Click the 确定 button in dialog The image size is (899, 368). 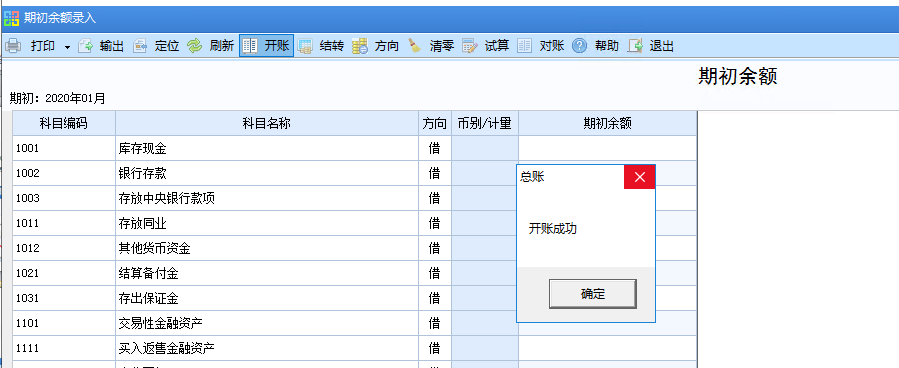click(593, 294)
